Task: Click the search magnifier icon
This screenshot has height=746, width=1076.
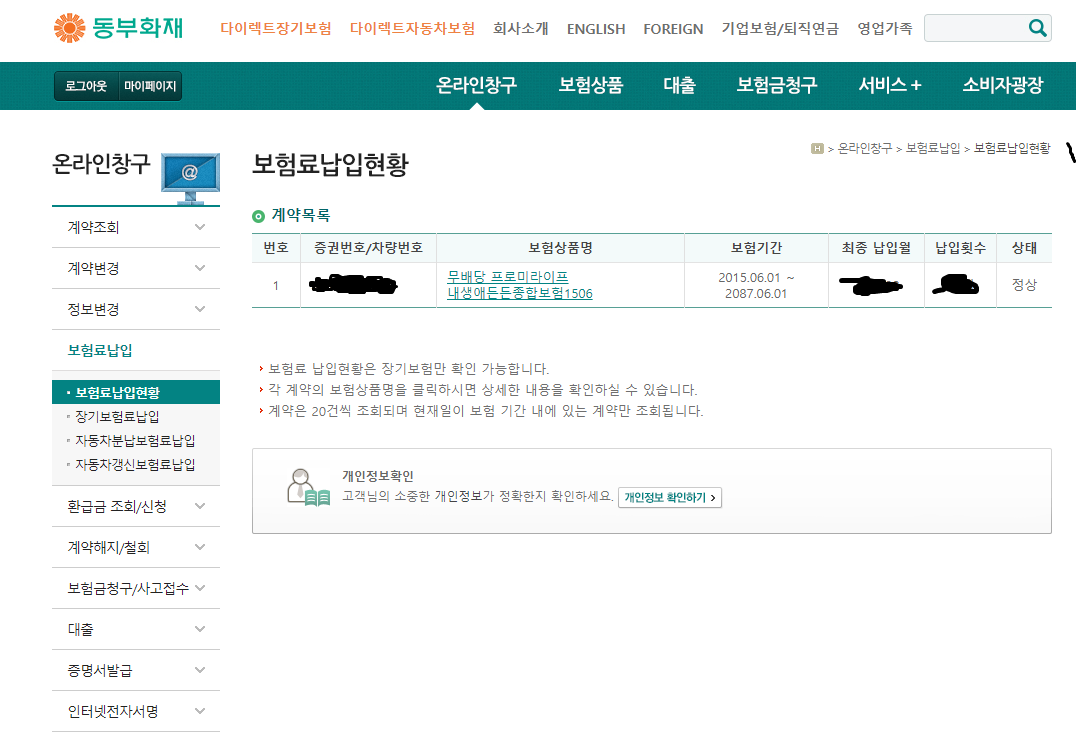Action: [x=1037, y=28]
